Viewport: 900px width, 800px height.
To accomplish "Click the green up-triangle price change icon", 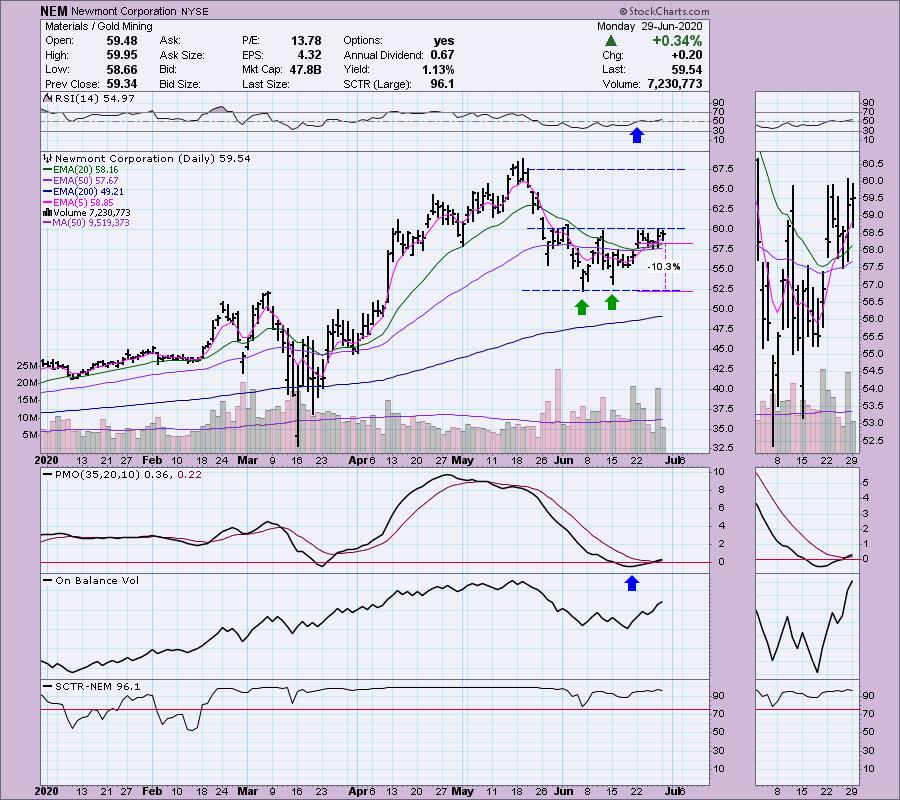I will [611, 41].
